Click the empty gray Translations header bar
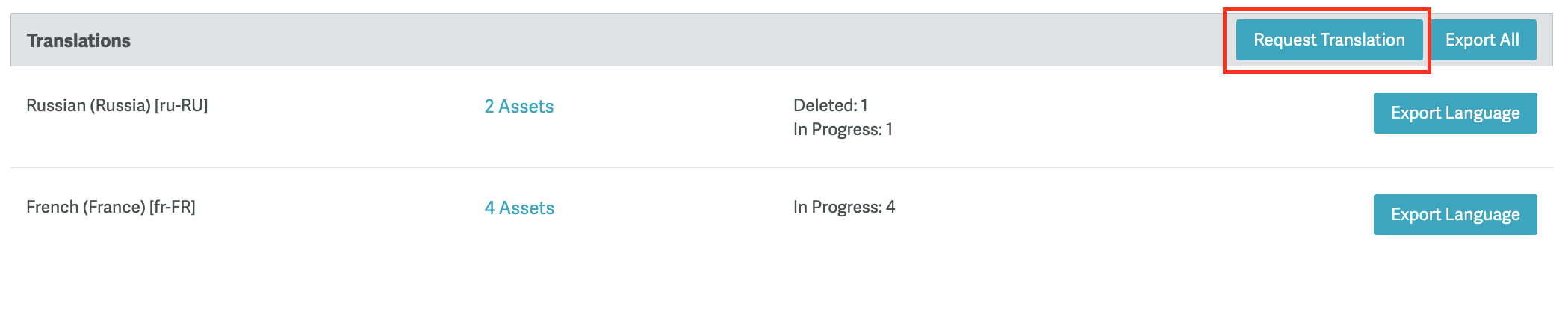 click(x=672, y=40)
